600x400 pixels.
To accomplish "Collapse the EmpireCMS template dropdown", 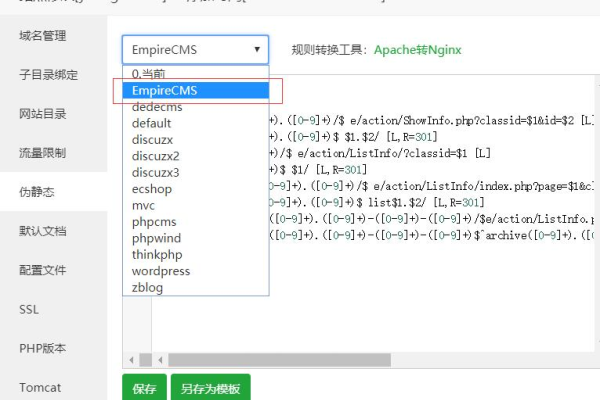I will pos(195,48).
